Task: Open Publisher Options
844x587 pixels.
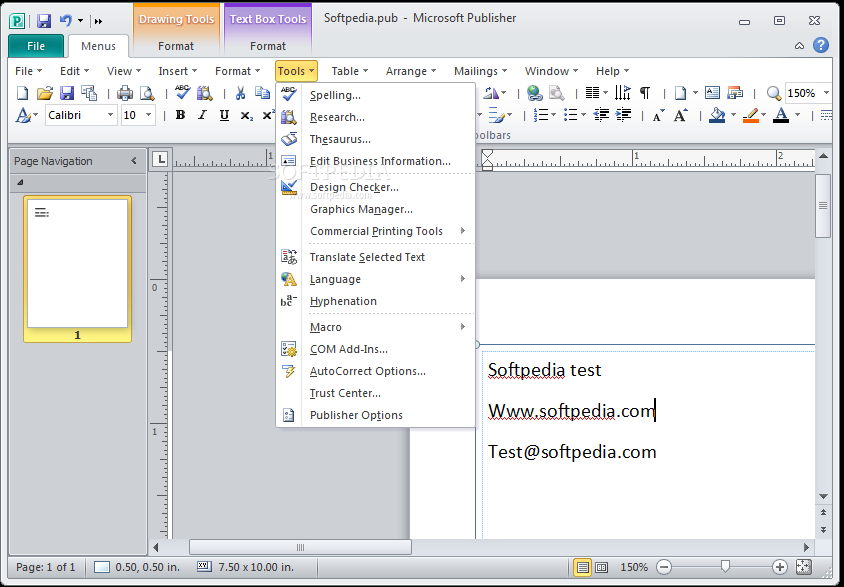Action: 376,415
